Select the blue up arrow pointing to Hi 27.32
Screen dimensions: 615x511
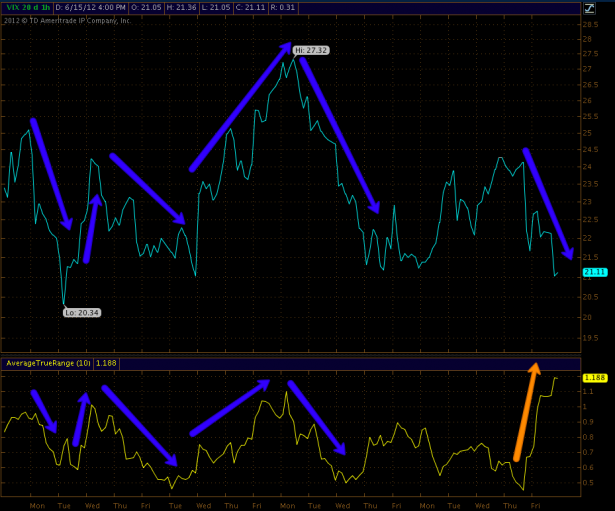click(x=240, y=107)
